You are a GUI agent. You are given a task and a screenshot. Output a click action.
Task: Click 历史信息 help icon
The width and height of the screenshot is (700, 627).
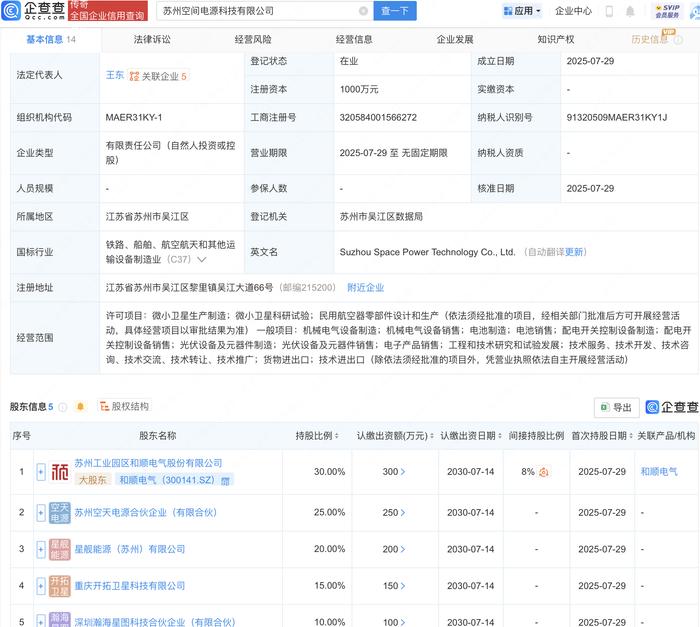(679, 40)
